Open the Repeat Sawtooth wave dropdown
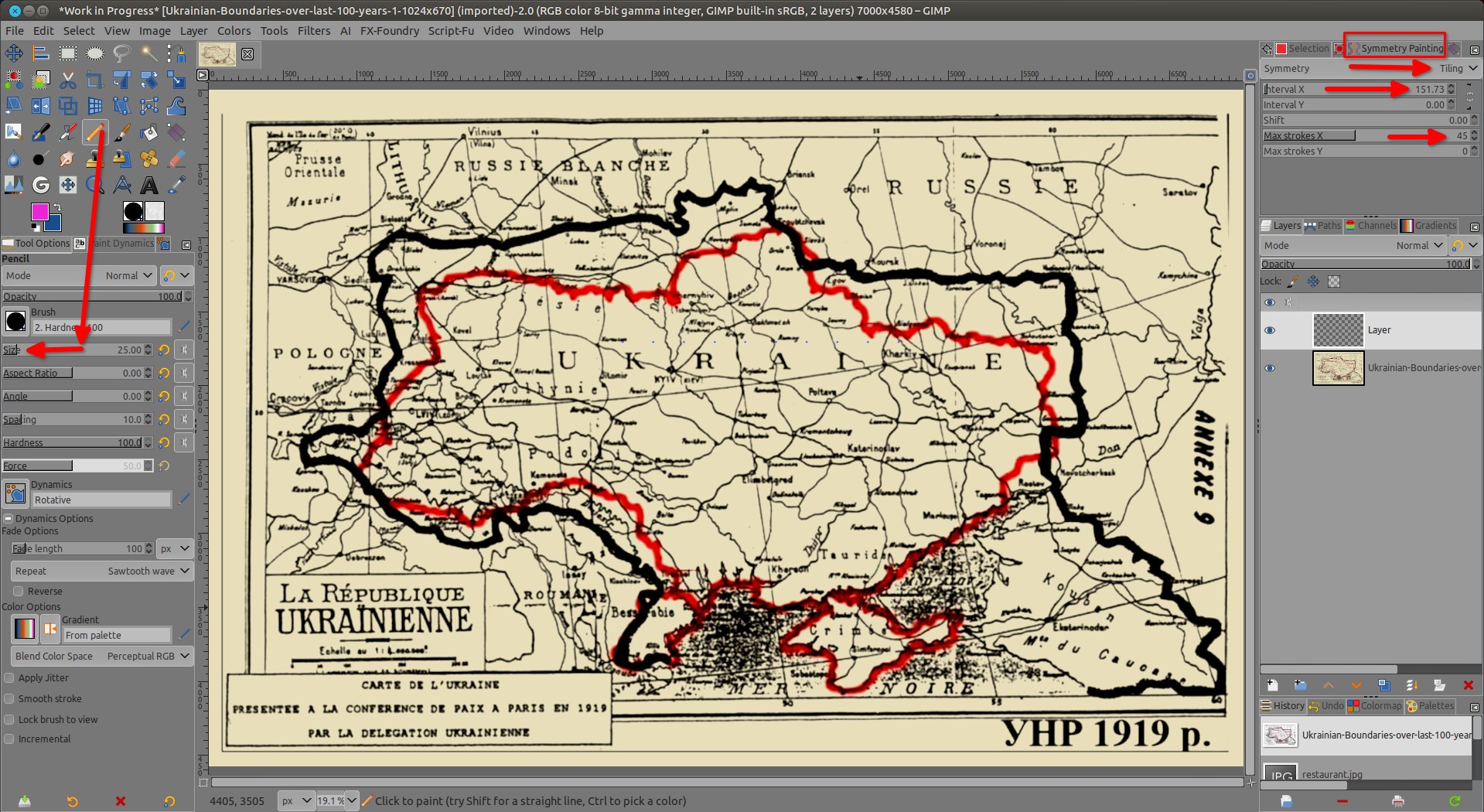Image resolution: width=1484 pixels, height=812 pixels. click(101, 571)
